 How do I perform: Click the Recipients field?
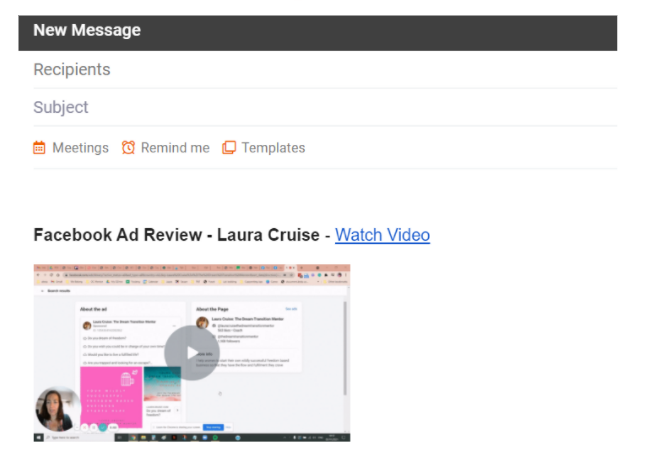tap(325, 69)
